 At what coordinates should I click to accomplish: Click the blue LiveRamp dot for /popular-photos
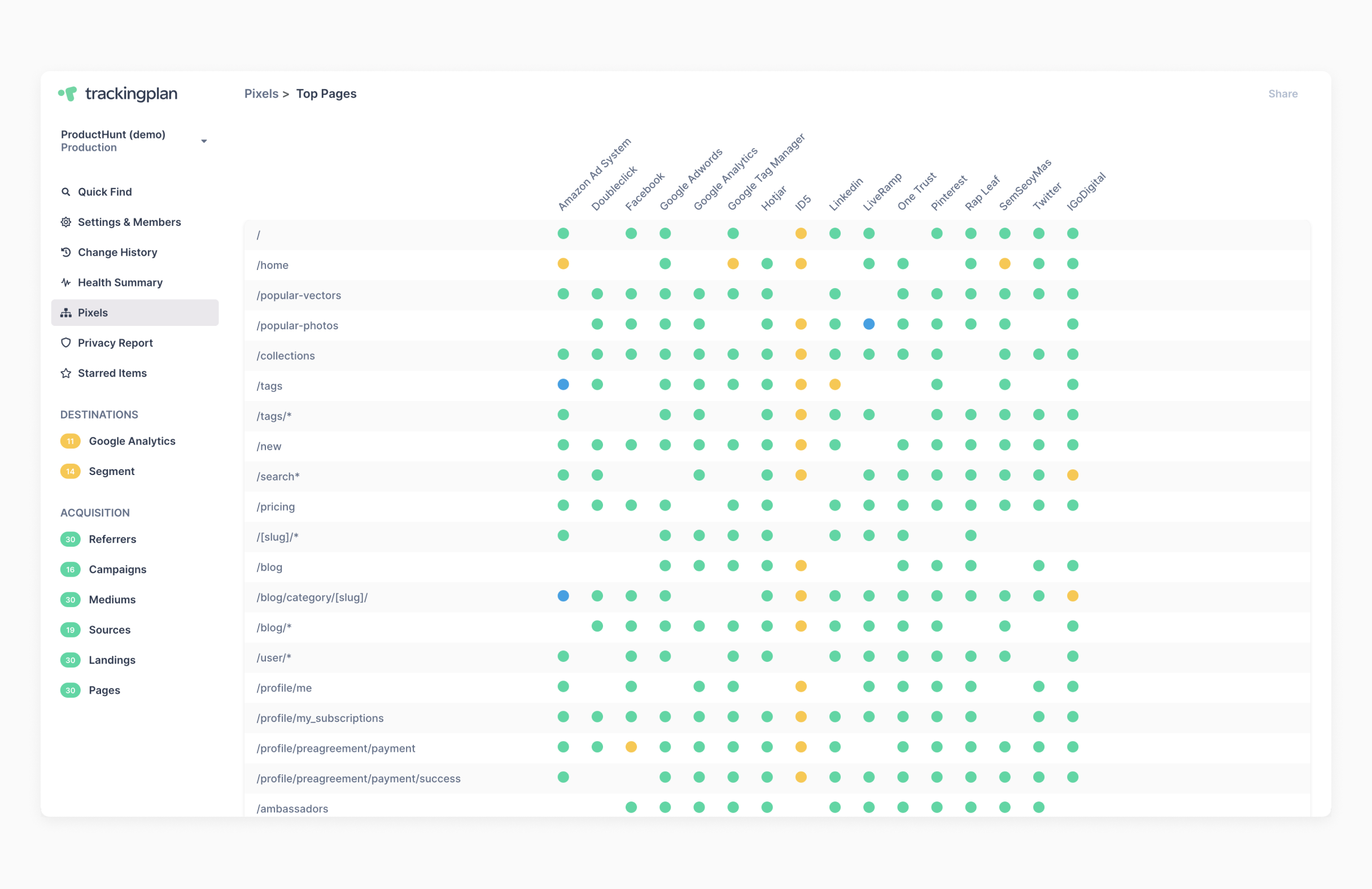pyautogui.click(x=869, y=324)
